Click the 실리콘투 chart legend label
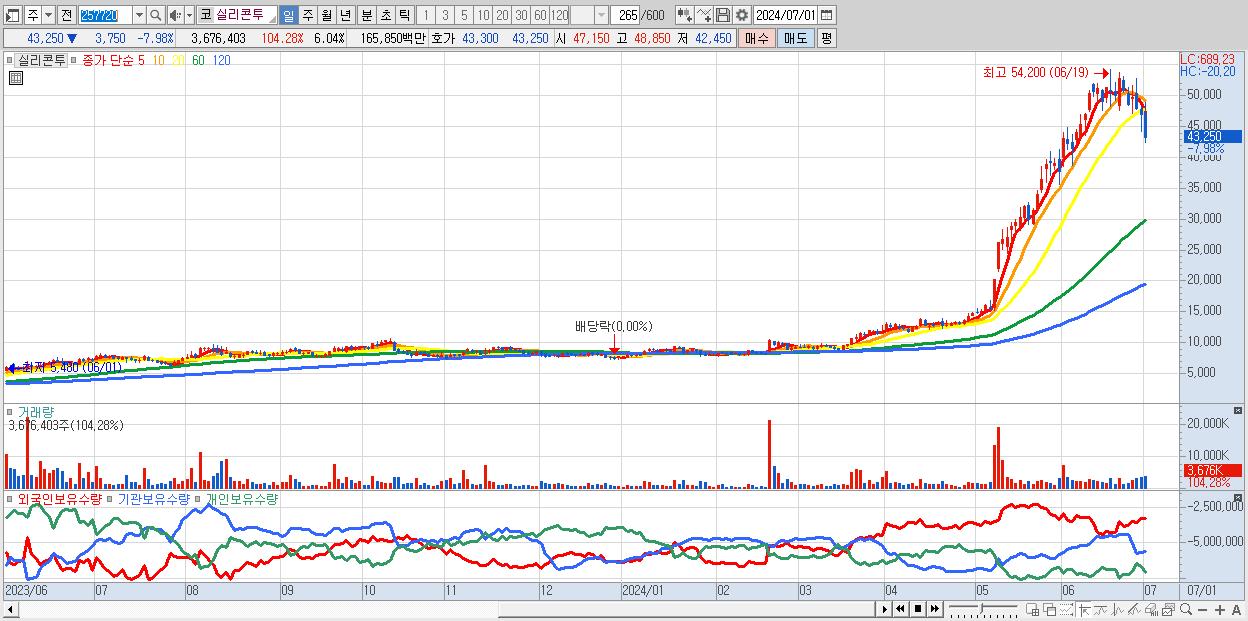Image resolution: width=1248 pixels, height=621 pixels. [42, 60]
